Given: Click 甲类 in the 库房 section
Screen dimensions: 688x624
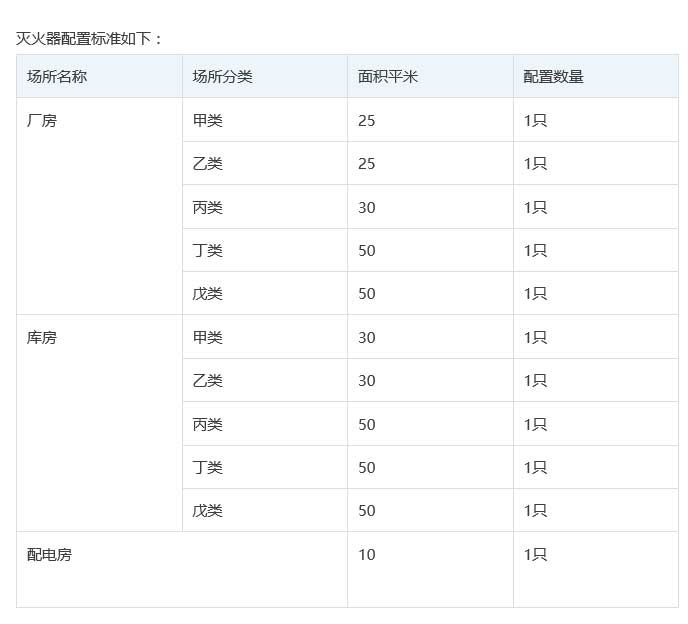Looking at the screenshot, I should tap(207, 337).
